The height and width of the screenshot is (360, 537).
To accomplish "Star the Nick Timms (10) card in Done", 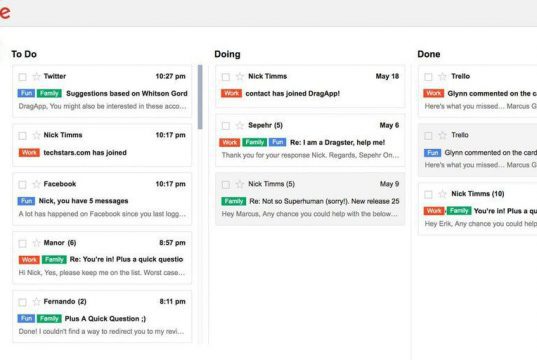I will 442,194.
